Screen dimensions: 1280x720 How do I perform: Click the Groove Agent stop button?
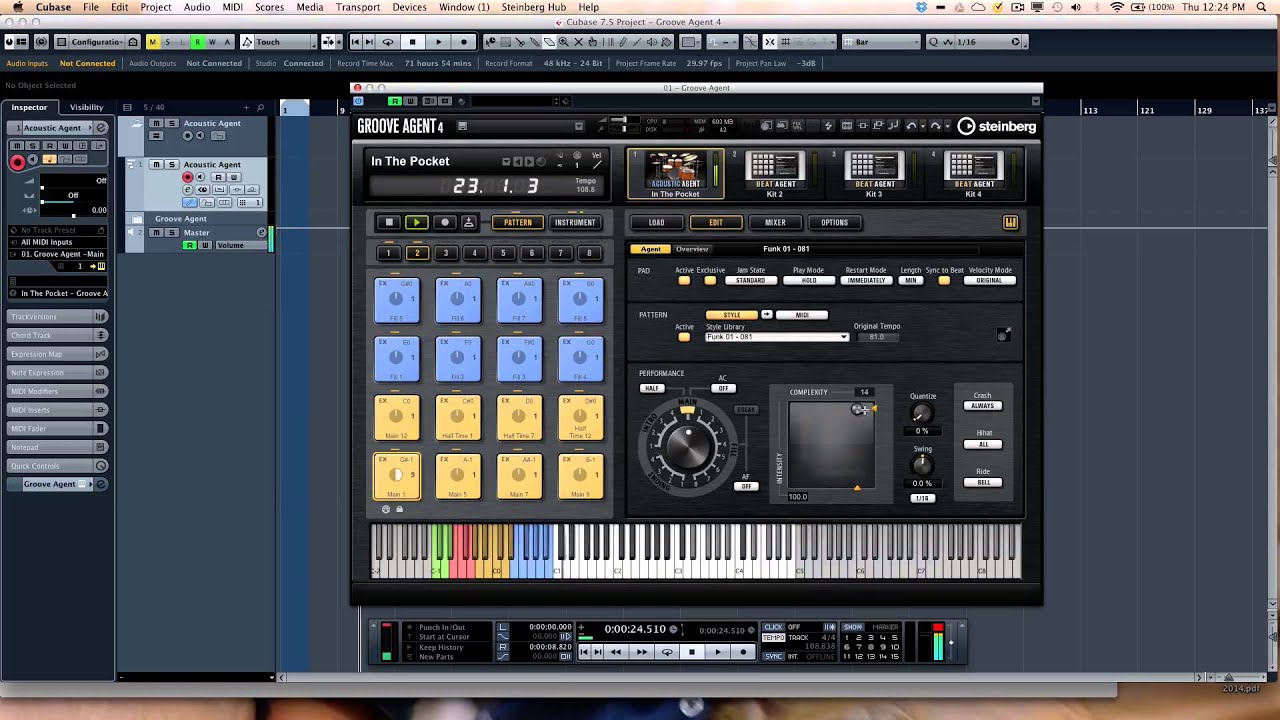[390, 222]
